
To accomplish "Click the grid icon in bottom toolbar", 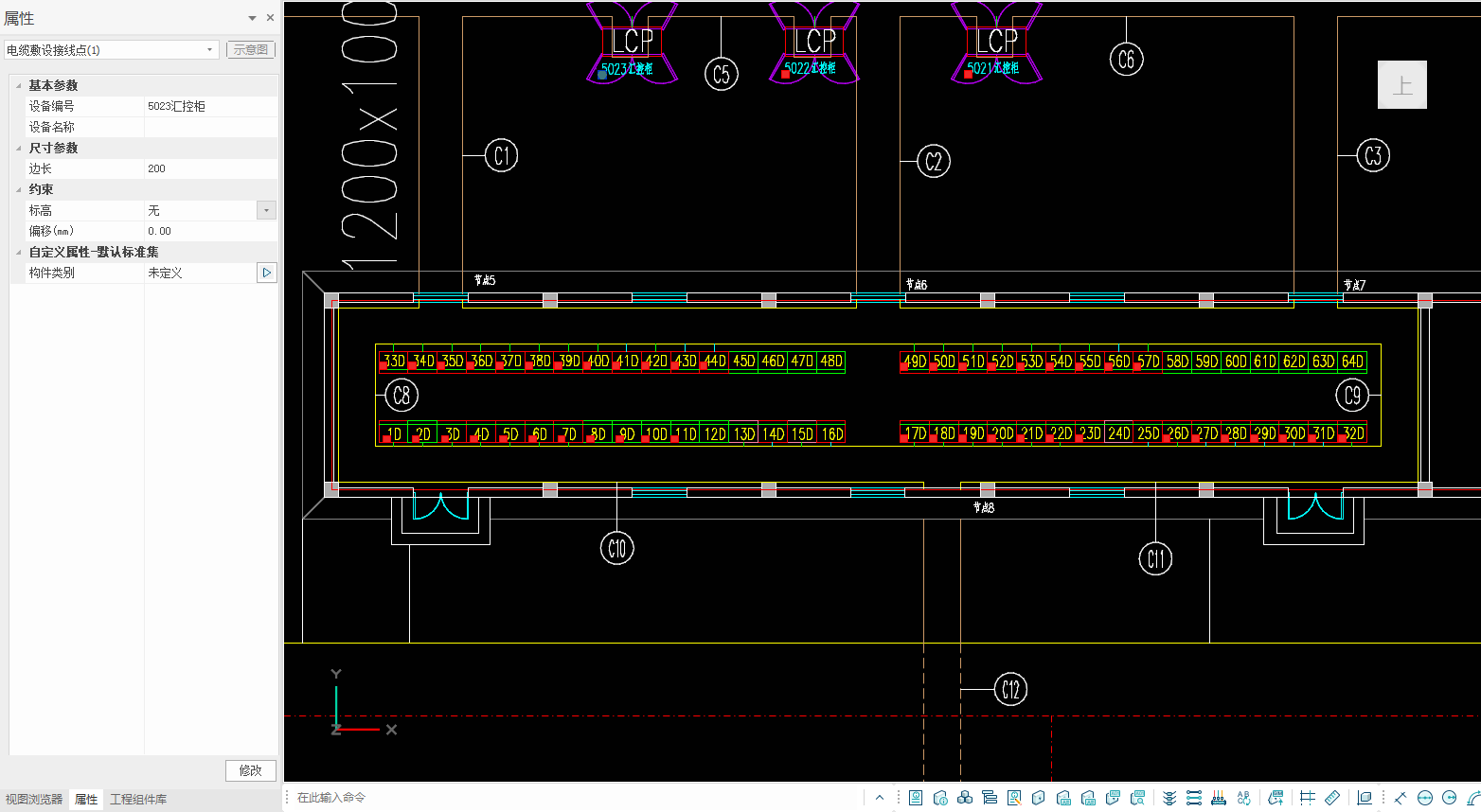I will tap(1307, 798).
